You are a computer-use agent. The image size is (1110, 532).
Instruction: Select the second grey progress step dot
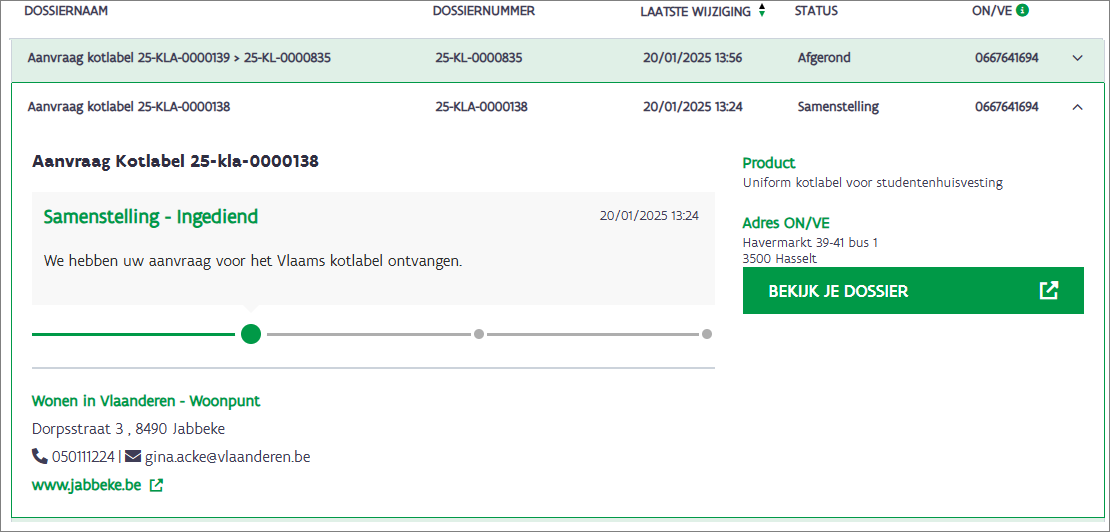click(479, 334)
